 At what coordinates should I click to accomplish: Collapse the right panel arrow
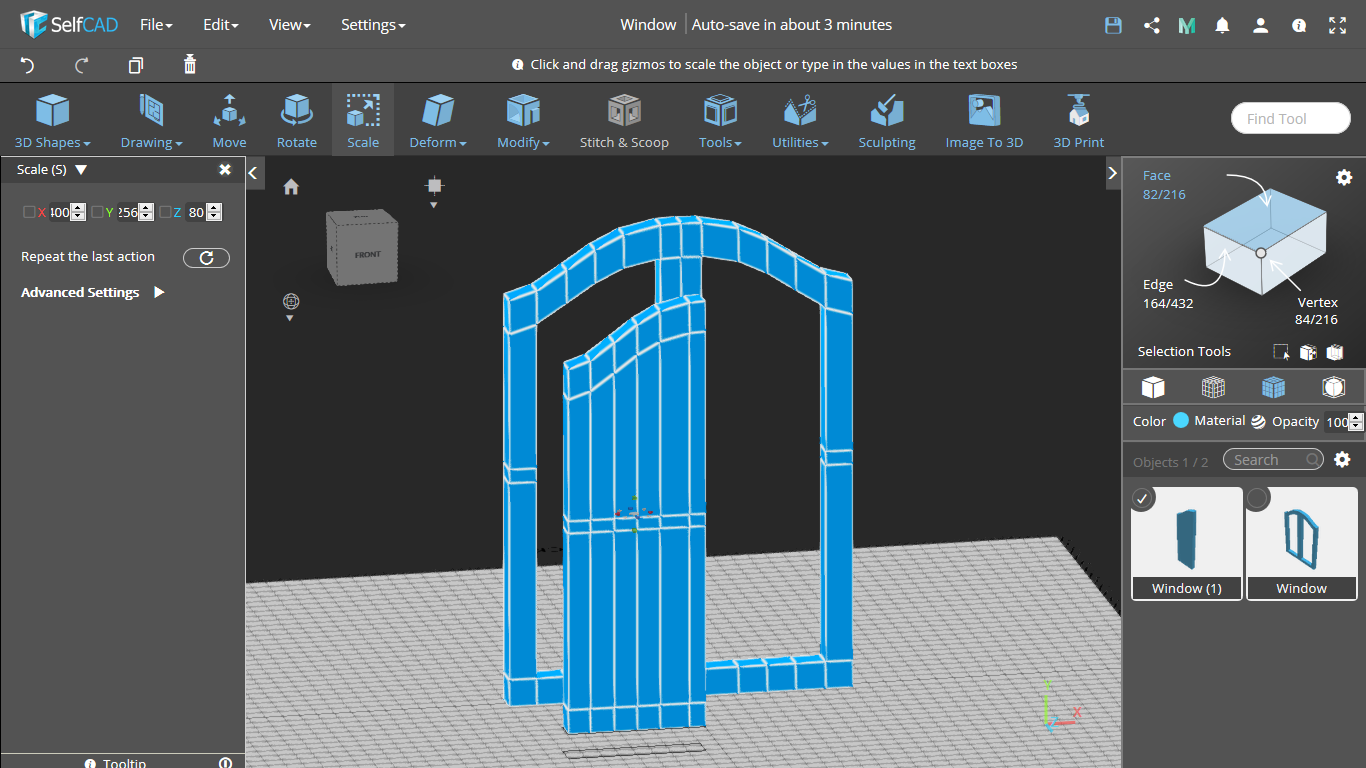[x=1112, y=173]
